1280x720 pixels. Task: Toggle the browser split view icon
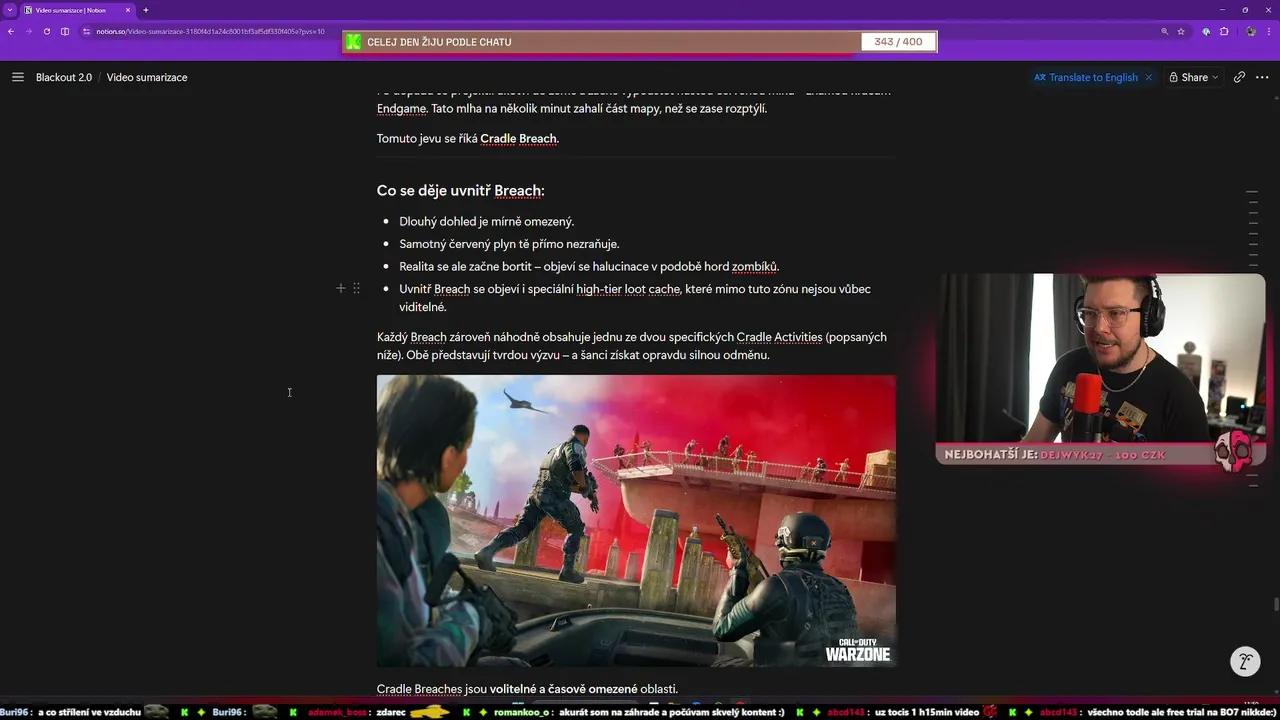pyautogui.click(x=65, y=31)
